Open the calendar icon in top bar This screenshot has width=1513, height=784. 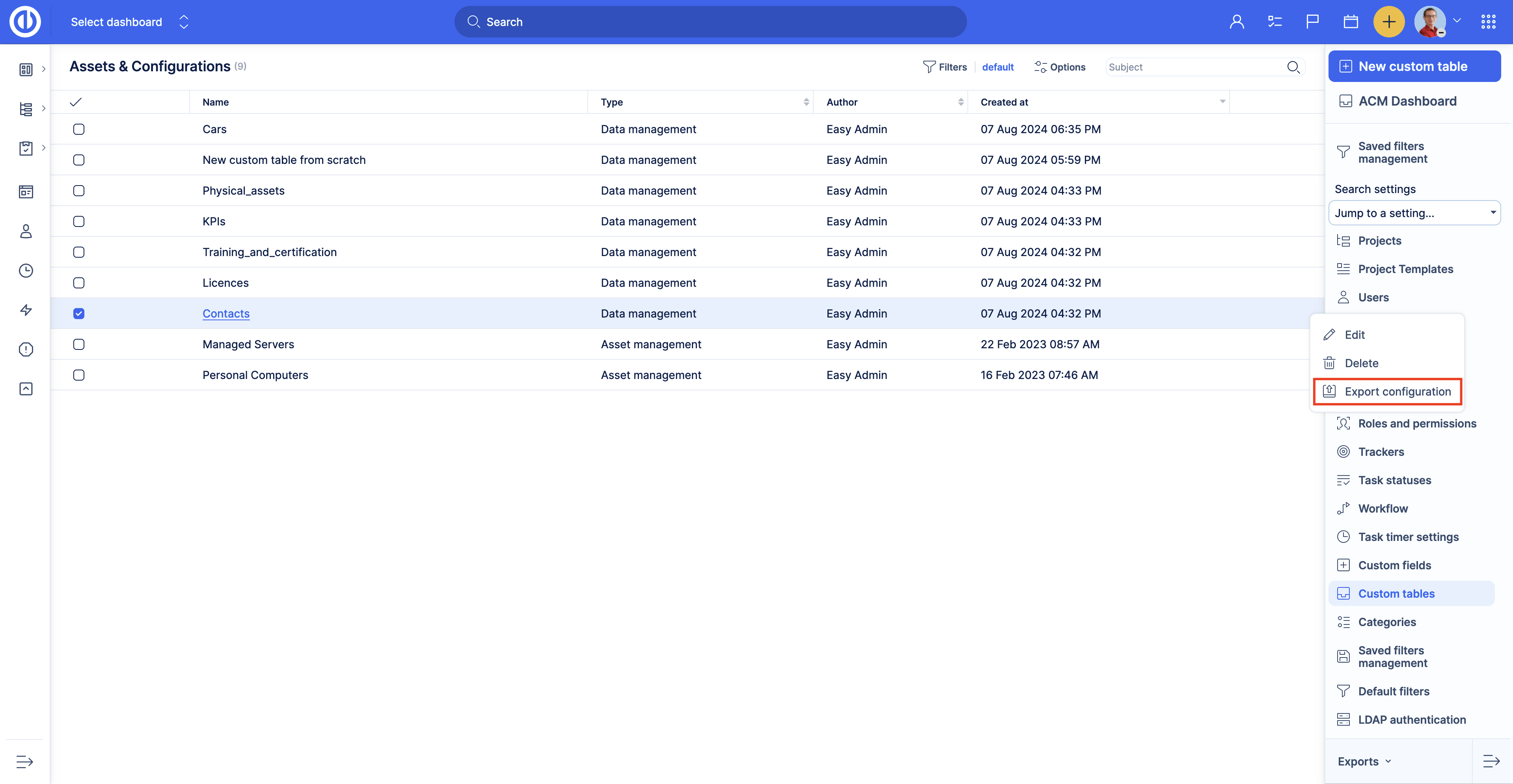(1350, 22)
